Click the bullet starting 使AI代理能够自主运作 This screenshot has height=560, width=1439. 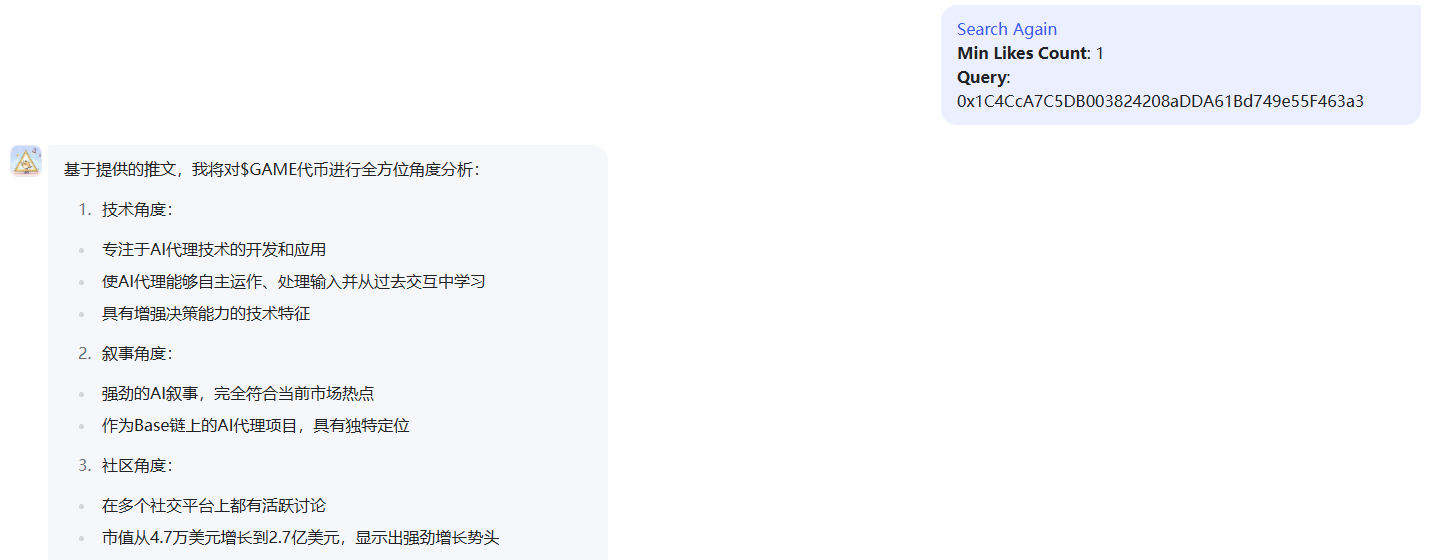click(293, 282)
